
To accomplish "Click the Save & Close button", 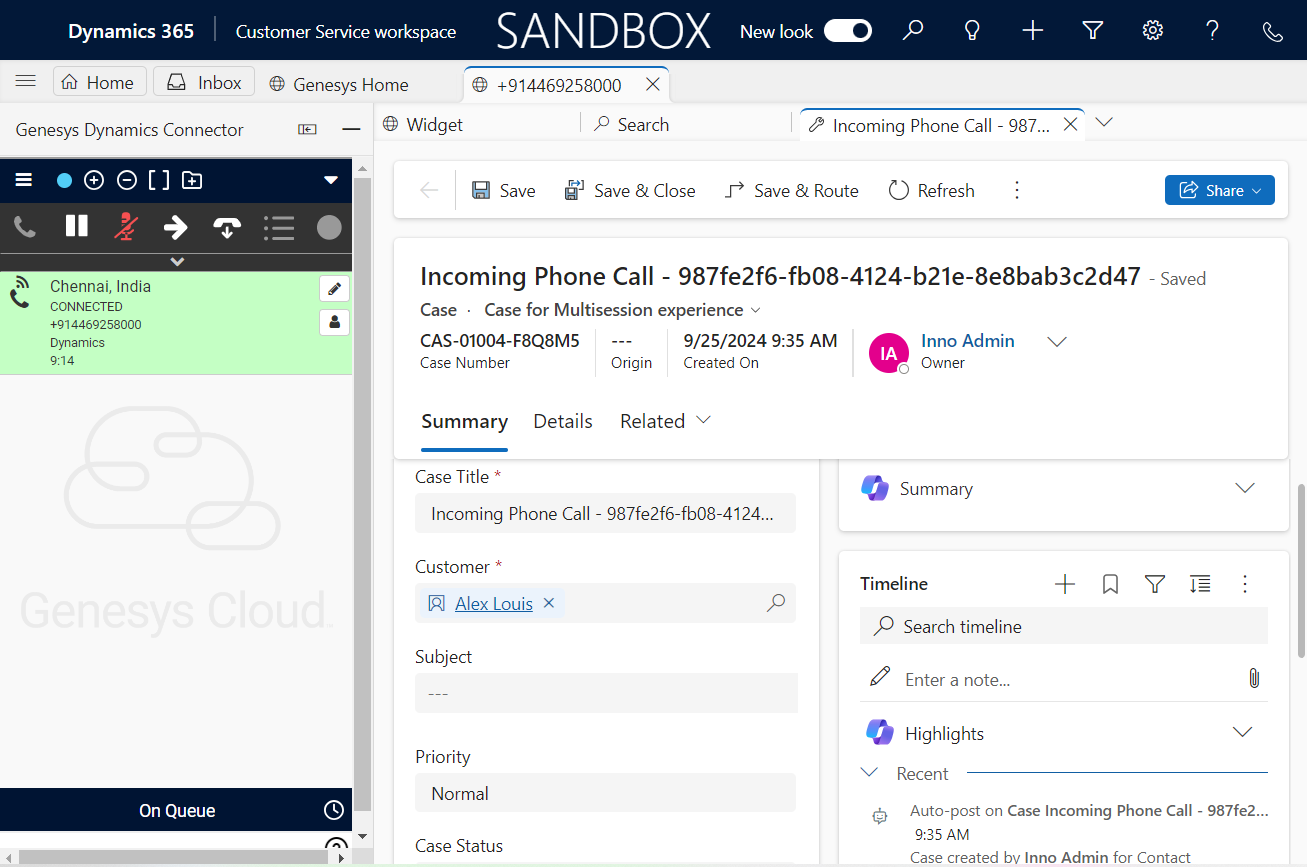I will (630, 190).
